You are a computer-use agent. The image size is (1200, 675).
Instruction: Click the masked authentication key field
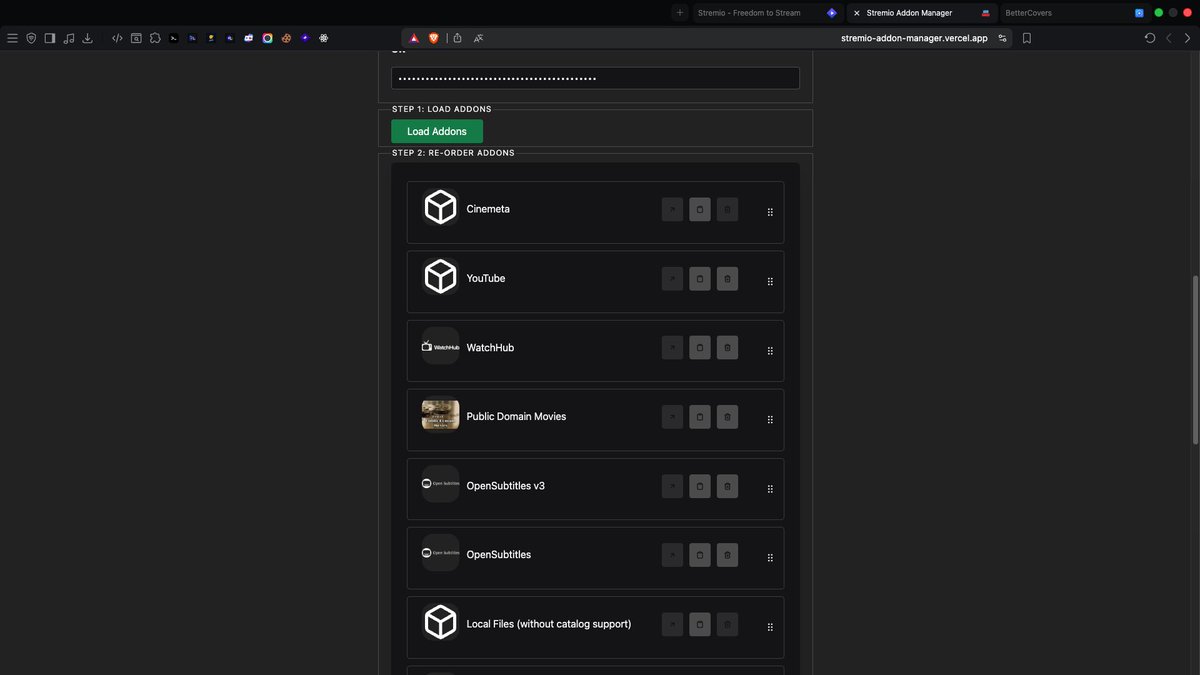coord(595,78)
